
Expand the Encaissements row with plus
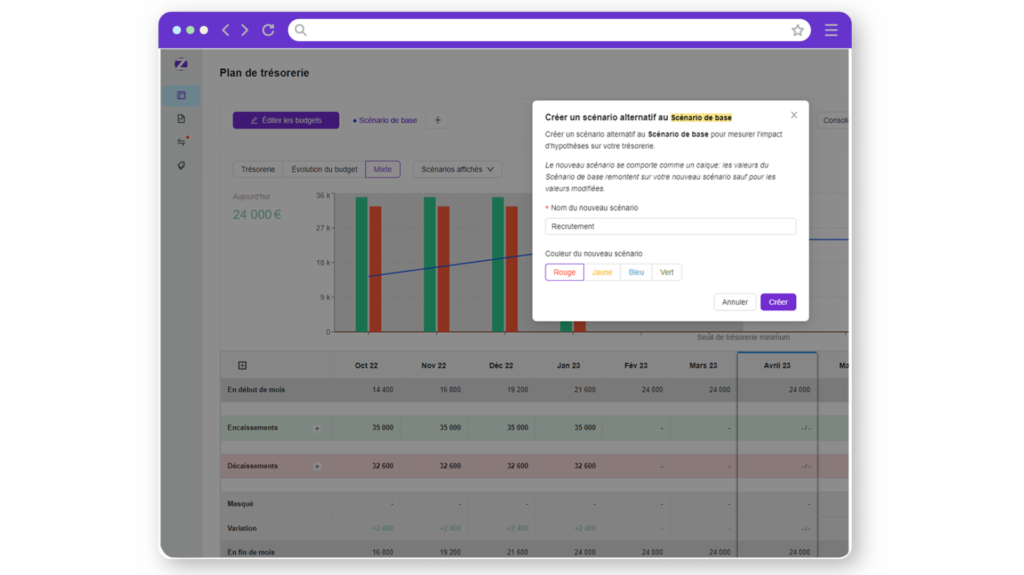[x=317, y=429]
